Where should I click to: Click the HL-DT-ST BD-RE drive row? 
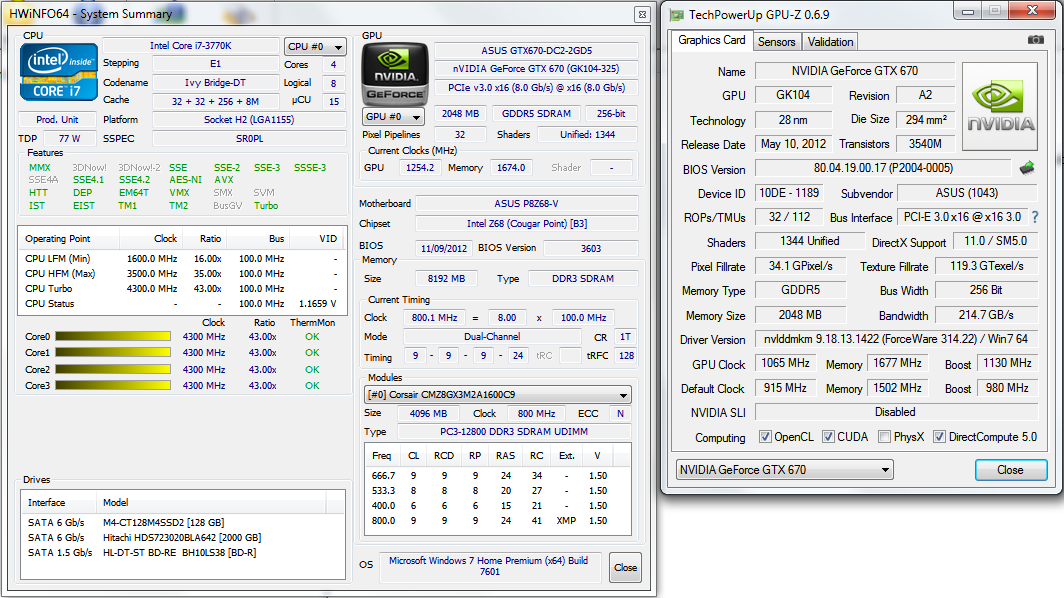click(182, 553)
